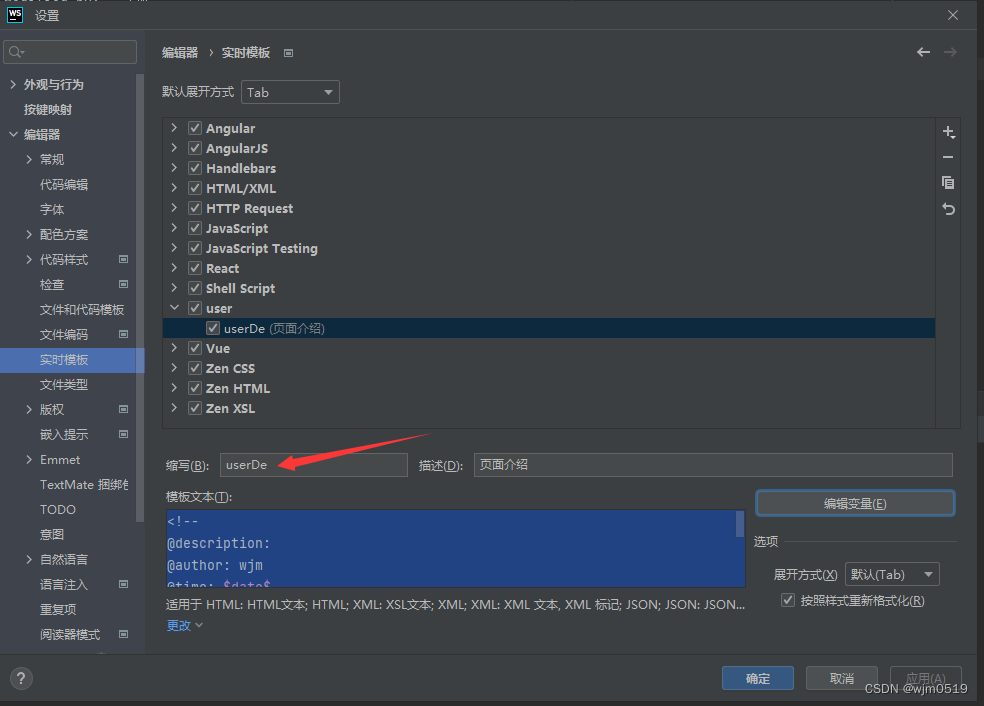The height and width of the screenshot is (706, 984).
Task: Expand 外观与行为 in settings sidebar
Action: pos(13,84)
